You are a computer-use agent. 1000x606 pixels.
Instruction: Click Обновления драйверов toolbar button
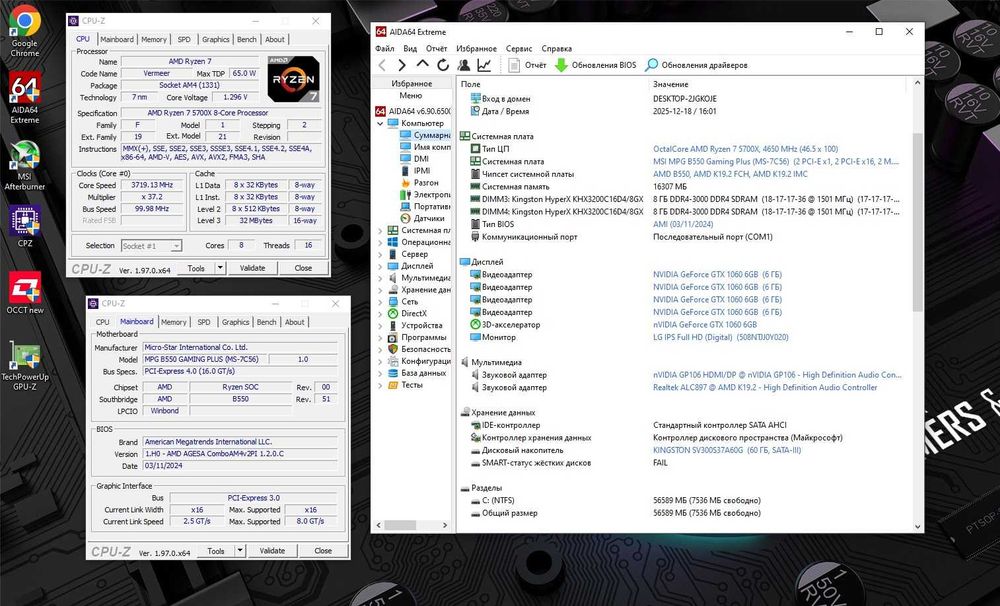click(x=696, y=65)
